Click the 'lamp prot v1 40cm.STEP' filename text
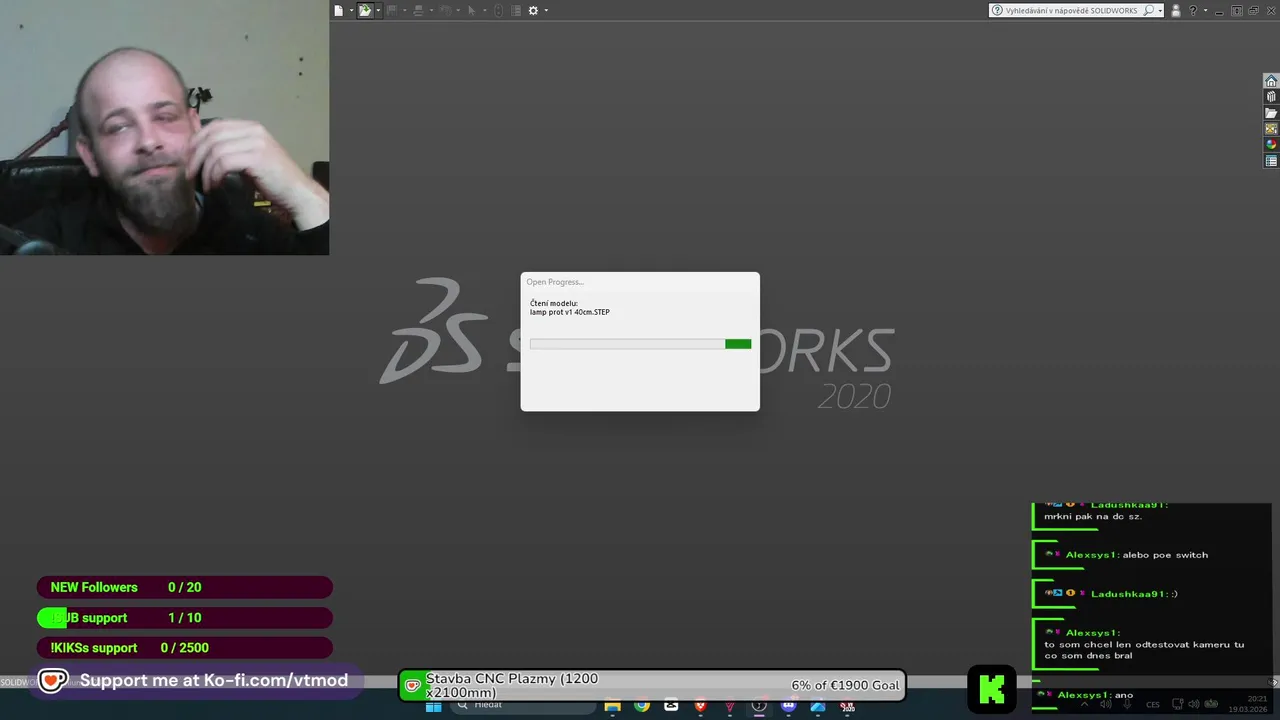1280x720 pixels. [x=570, y=312]
